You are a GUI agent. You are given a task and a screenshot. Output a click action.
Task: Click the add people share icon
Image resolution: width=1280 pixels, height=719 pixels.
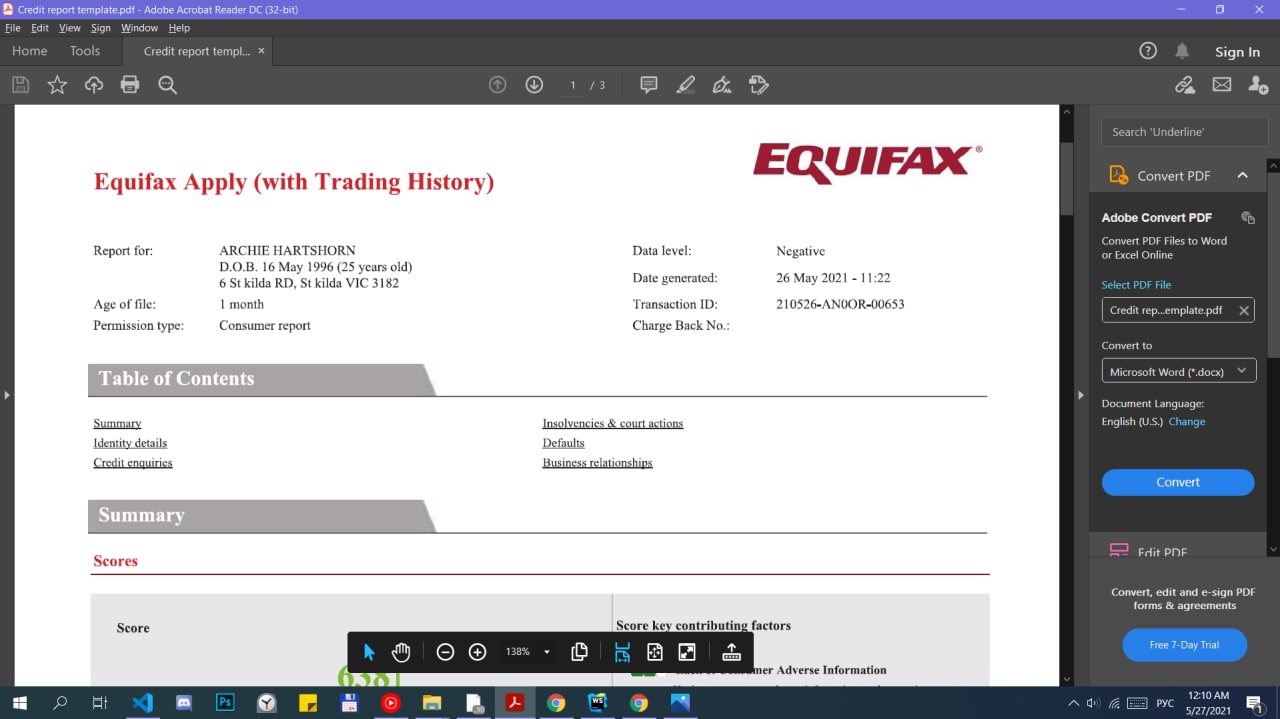pos(1259,85)
